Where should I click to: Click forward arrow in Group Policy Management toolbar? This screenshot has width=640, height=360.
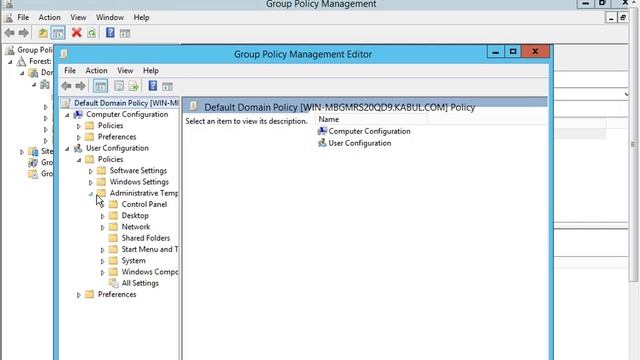coord(24,33)
